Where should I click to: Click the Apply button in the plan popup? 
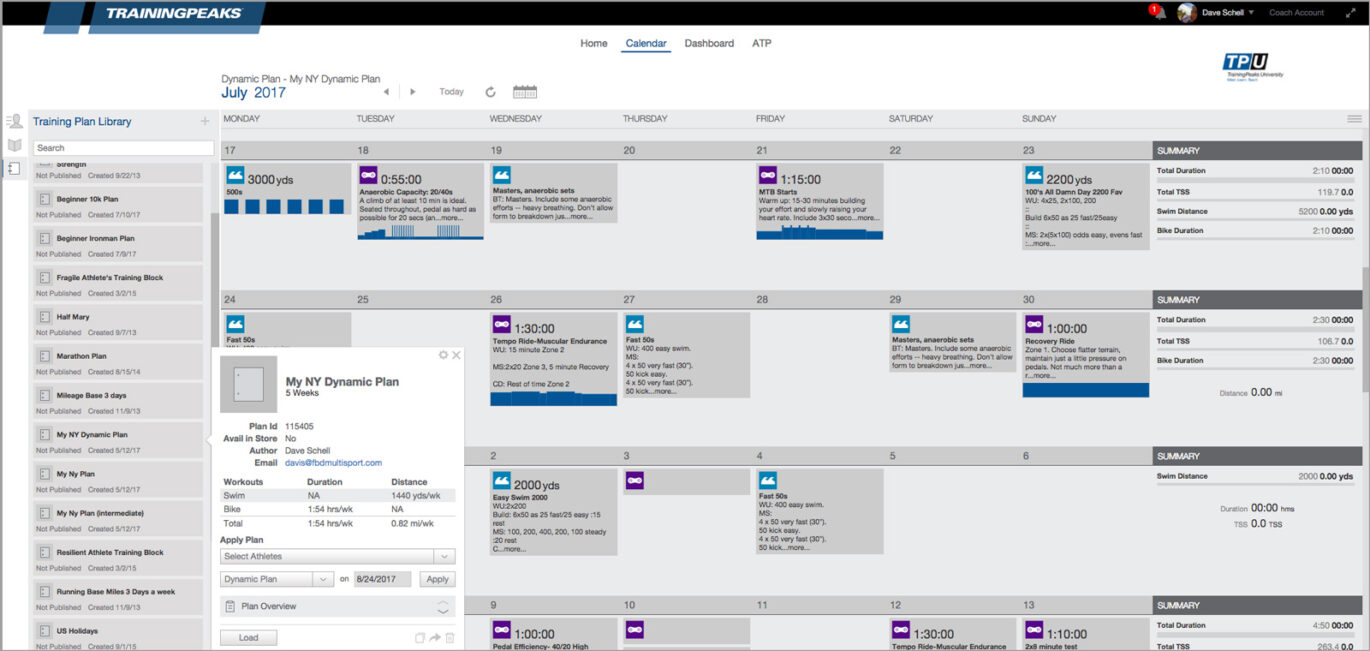[436, 578]
